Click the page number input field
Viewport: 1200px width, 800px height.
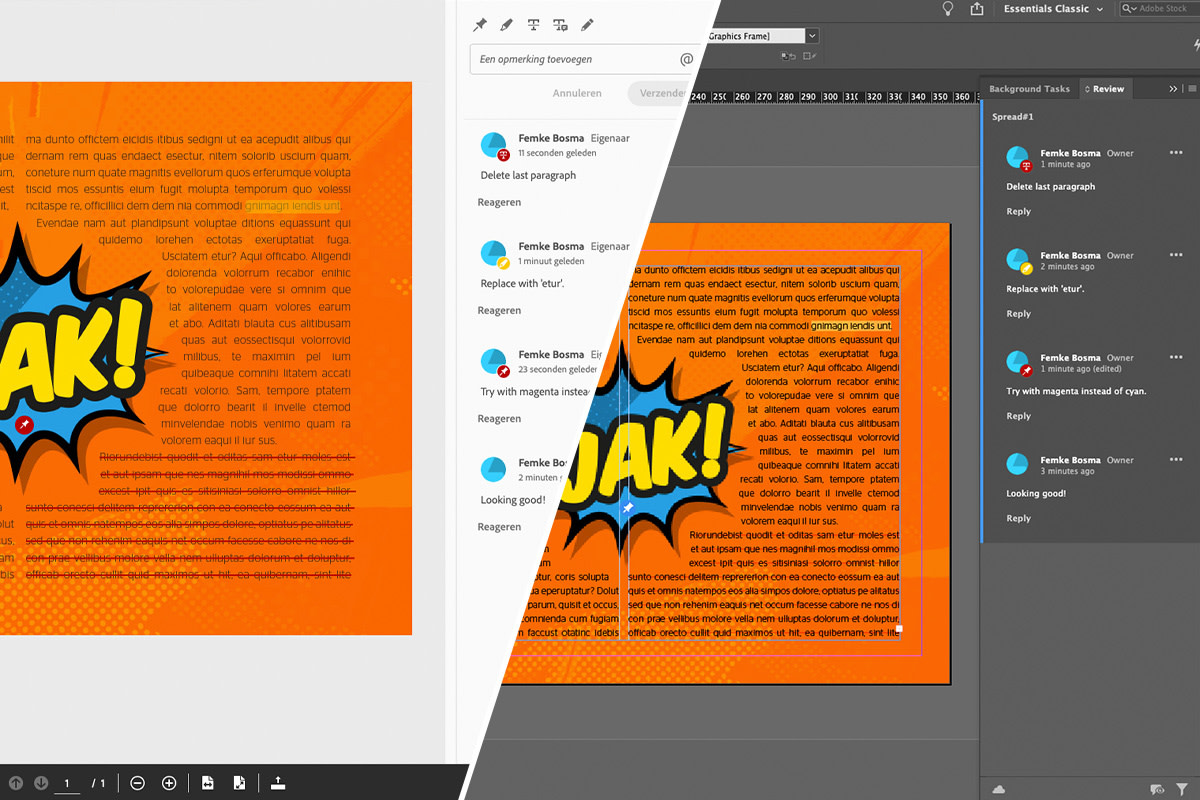click(x=67, y=783)
